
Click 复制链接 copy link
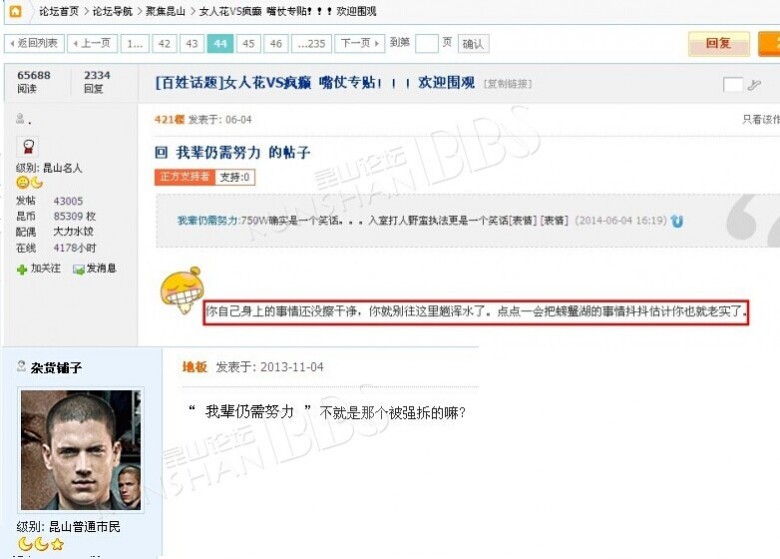tap(508, 84)
